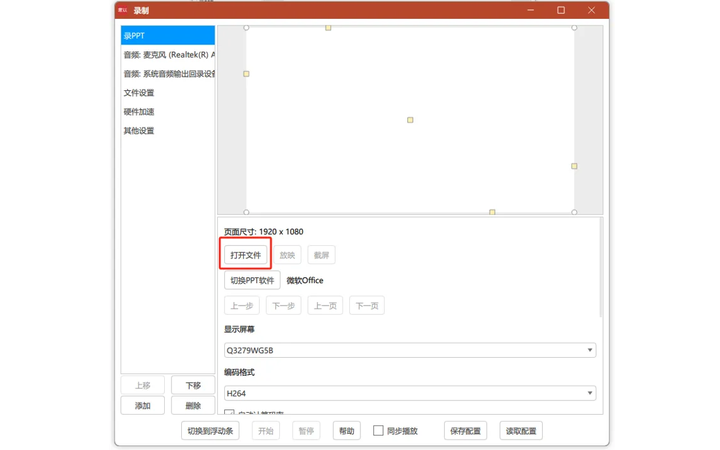Click 切换到浮动条 button
Viewport: 720px width, 450px height.
(x=210, y=431)
